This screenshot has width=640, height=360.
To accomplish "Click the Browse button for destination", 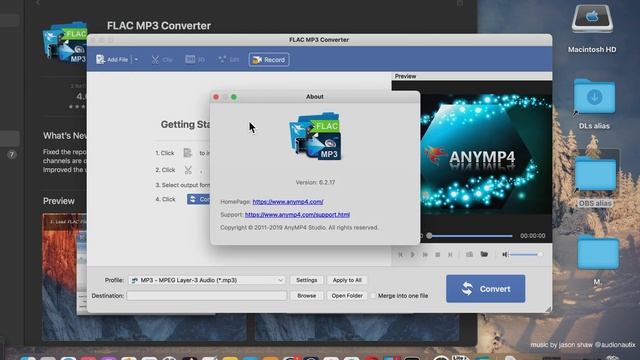I will tap(307, 296).
